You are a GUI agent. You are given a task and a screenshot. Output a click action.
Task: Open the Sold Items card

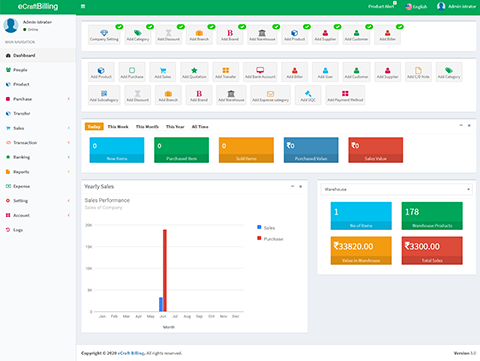246,150
